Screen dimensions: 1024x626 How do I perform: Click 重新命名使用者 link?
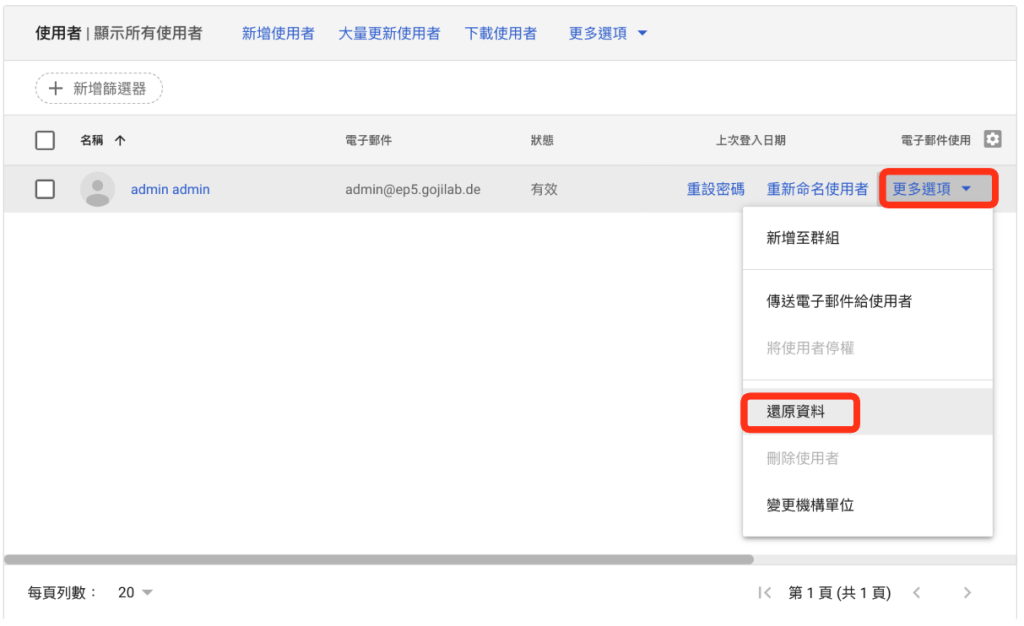tap(817, 189)
